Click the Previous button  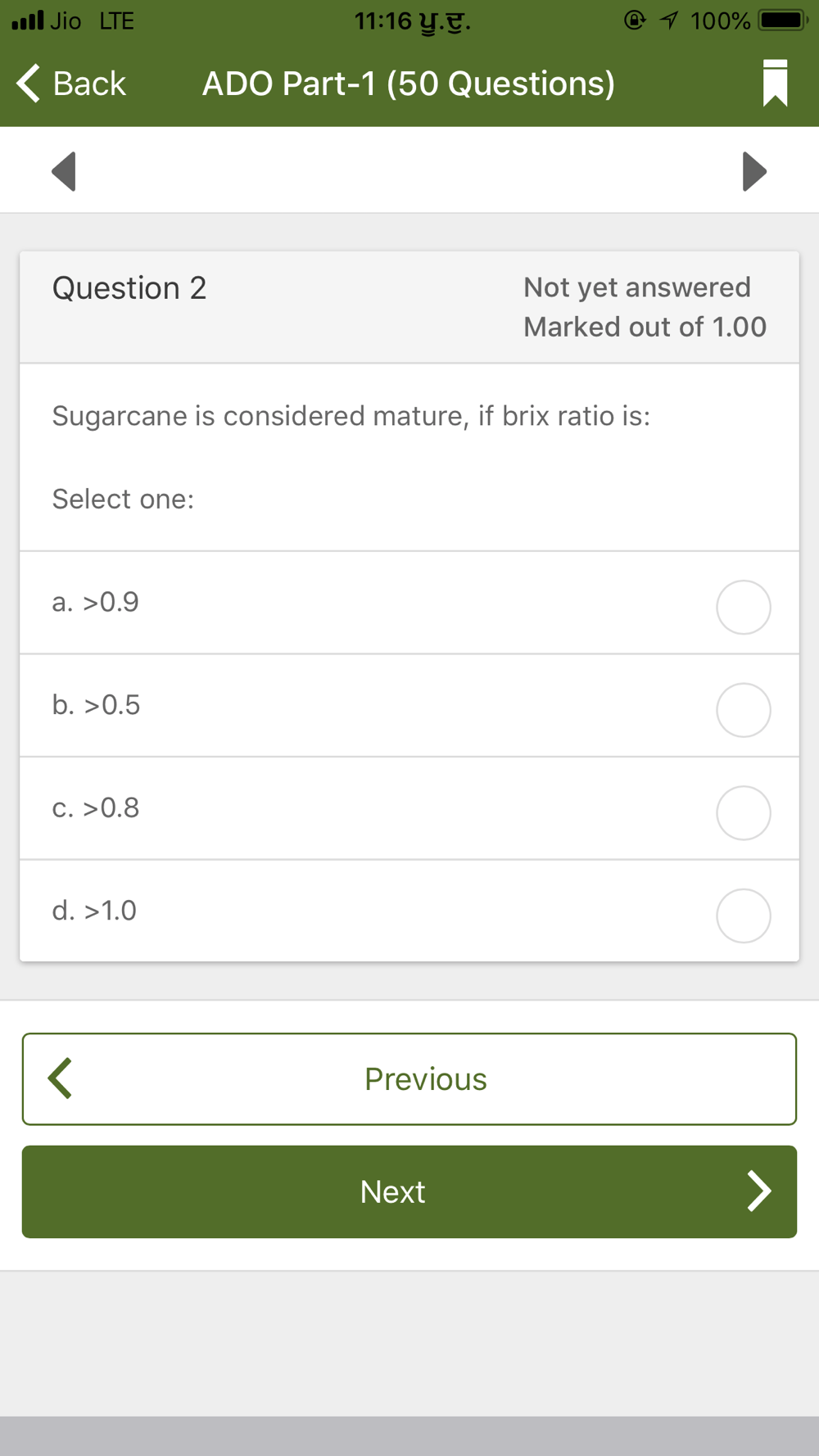409,1078
